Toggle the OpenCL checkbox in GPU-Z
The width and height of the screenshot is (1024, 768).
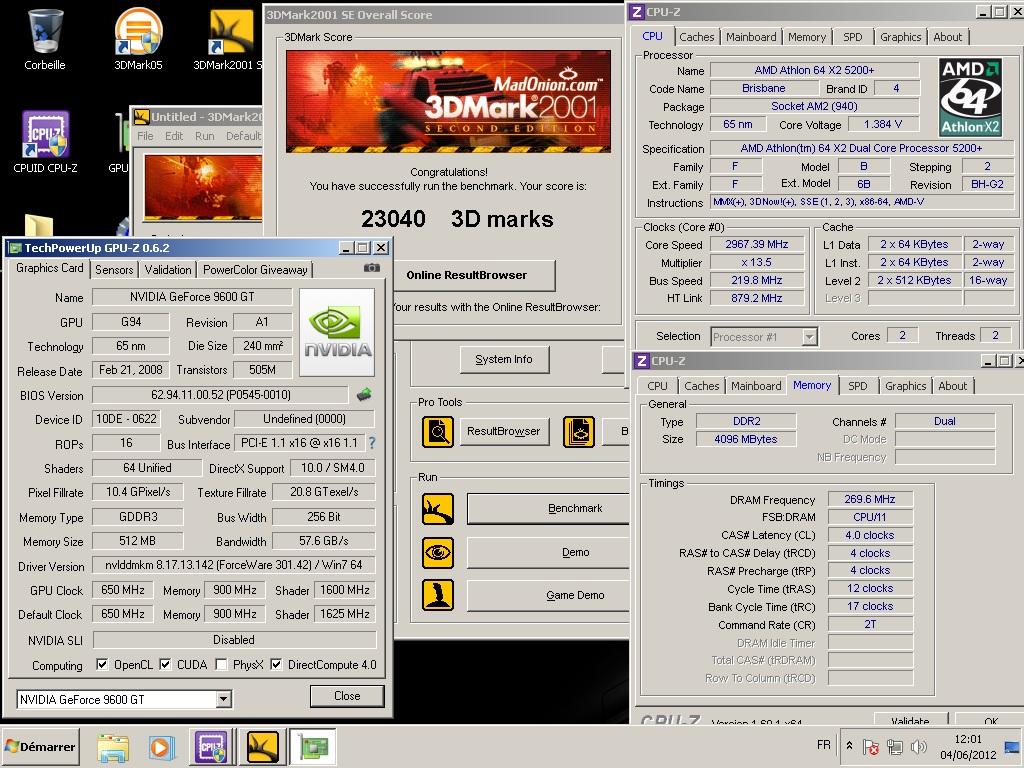[x=102, y=664]
